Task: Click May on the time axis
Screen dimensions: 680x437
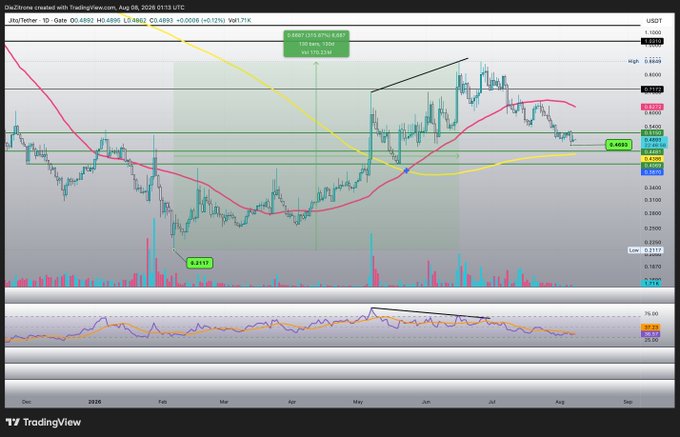Action: 358,402
